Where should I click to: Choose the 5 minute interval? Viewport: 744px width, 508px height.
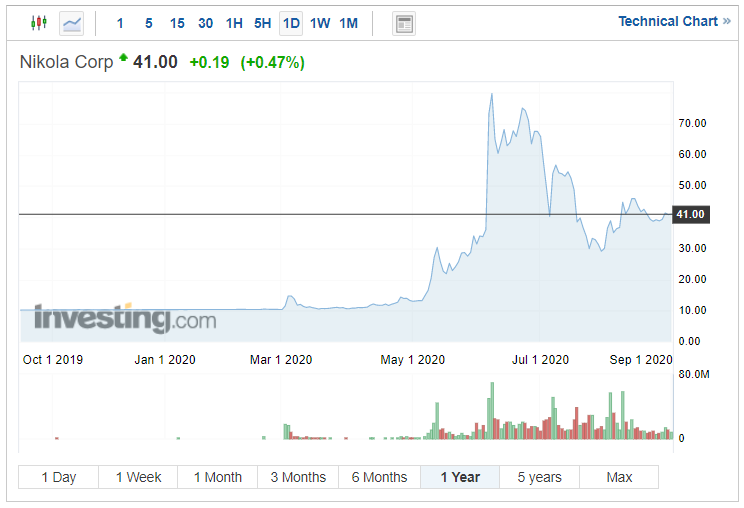(149, 23)
